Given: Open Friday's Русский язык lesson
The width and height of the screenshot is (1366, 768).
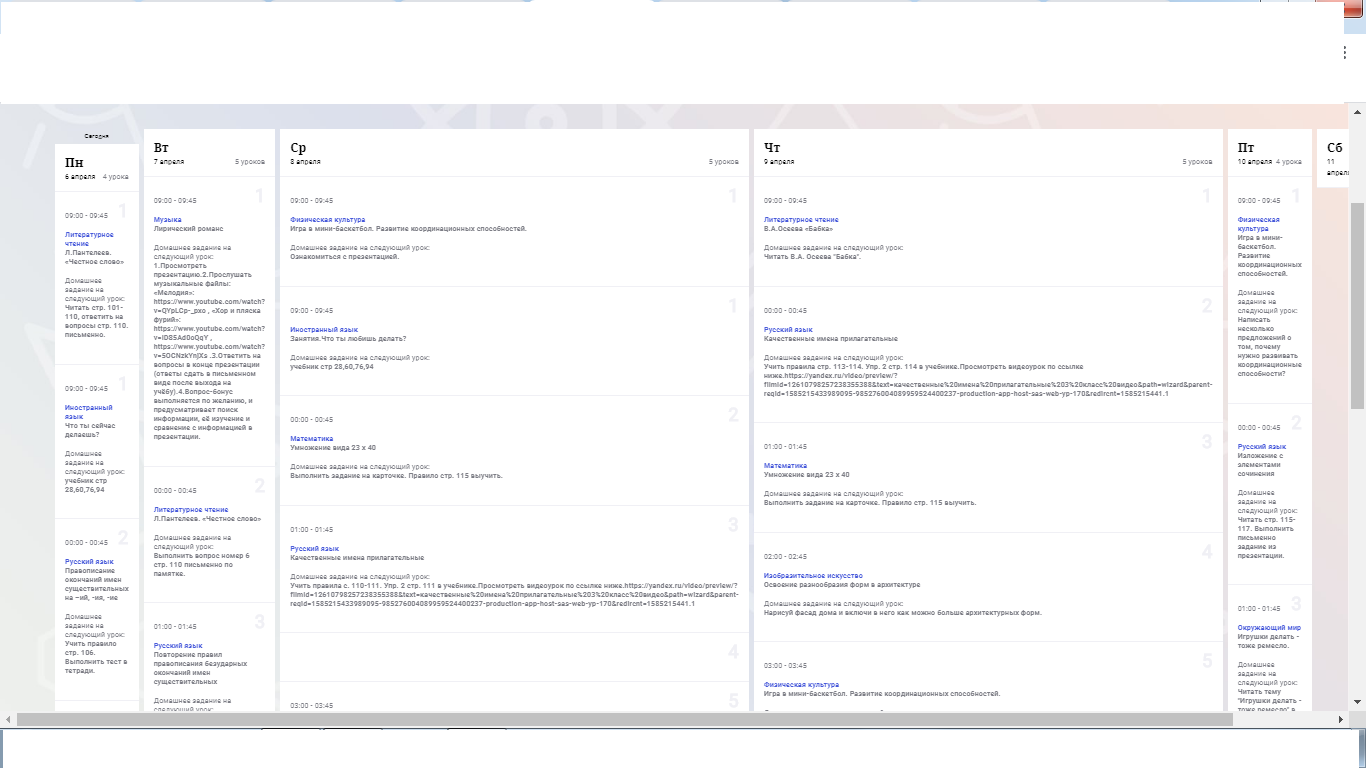Looking at the screenshot, I should pyautogui.click(x=1262, y=447).
